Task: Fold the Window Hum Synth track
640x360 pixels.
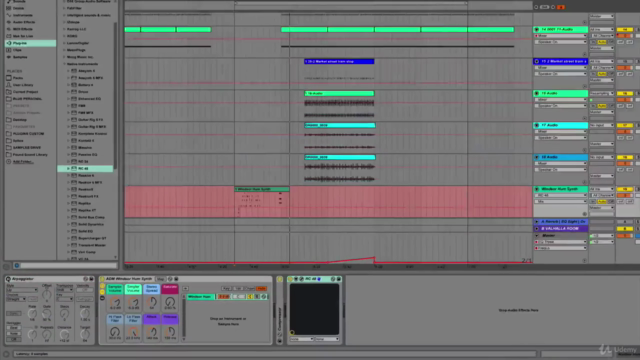Action: tap(537, 189)
